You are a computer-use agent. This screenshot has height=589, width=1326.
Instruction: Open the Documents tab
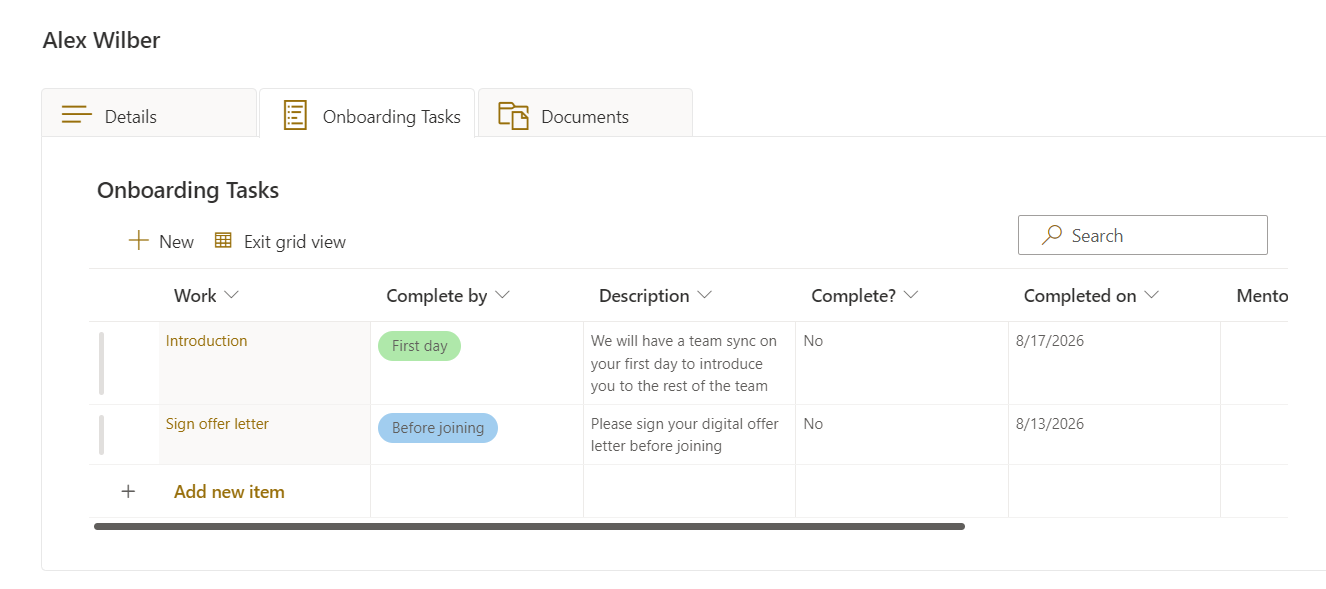(585, 113)
